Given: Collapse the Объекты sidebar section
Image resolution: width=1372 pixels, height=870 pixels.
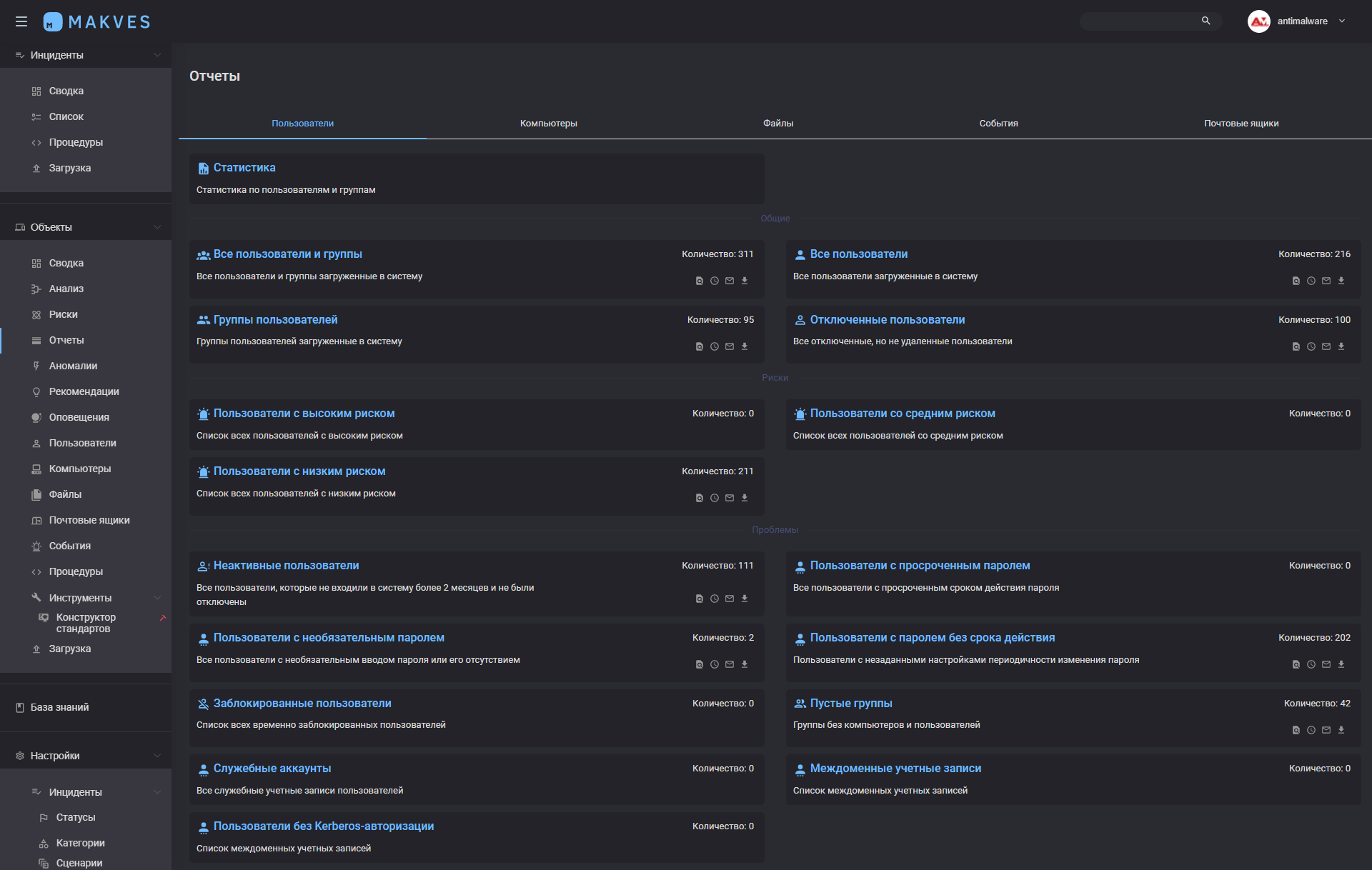Looking at the screenshot, I should [157, 227].
